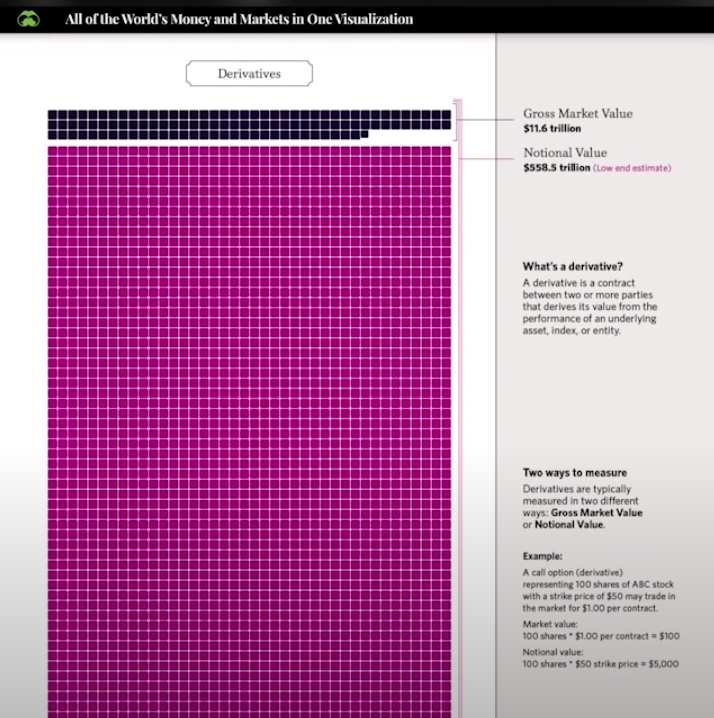This screenshot has height=718, width=714.
Task: Click the 'What's a derivative?' heading
Action: coord(572,267)
